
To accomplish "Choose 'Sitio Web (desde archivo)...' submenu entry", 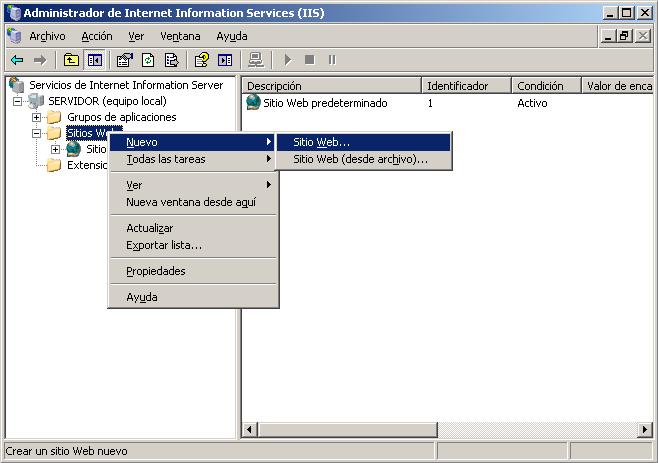I will (x=360, y=159).
